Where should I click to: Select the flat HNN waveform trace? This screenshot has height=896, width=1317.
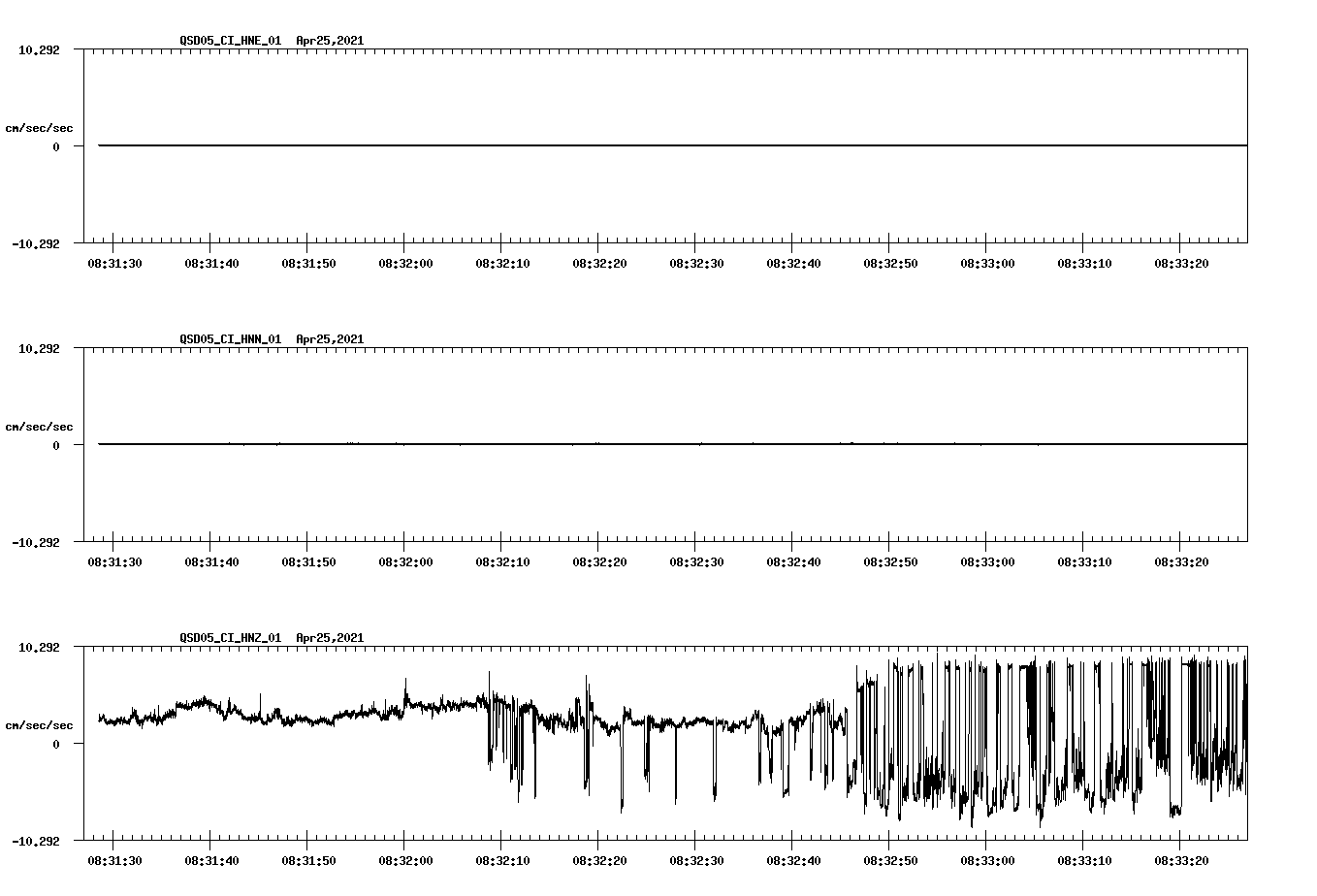[x=582, y=444]
